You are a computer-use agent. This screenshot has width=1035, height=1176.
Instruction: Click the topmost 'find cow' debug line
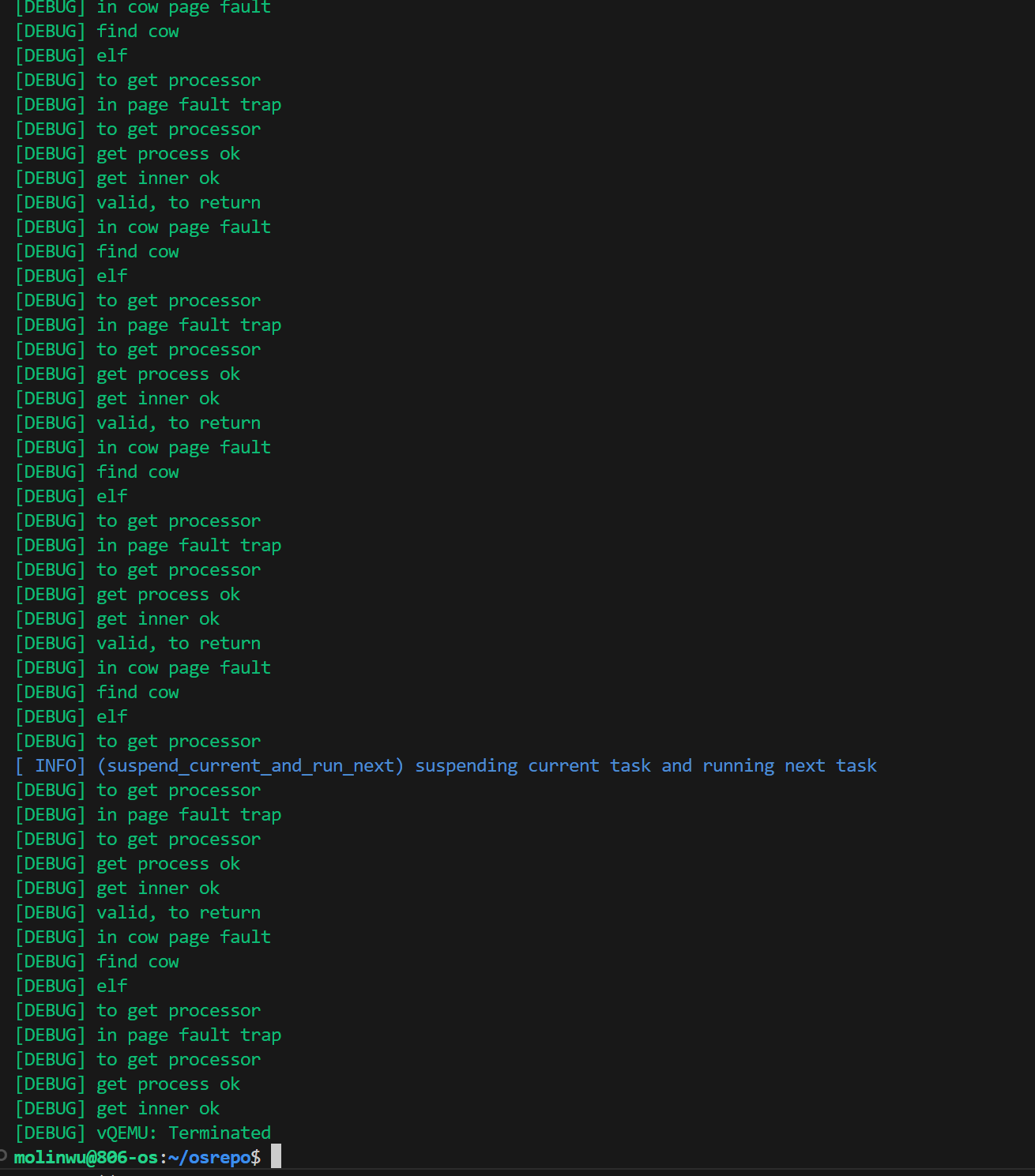[x=137, y=31]
